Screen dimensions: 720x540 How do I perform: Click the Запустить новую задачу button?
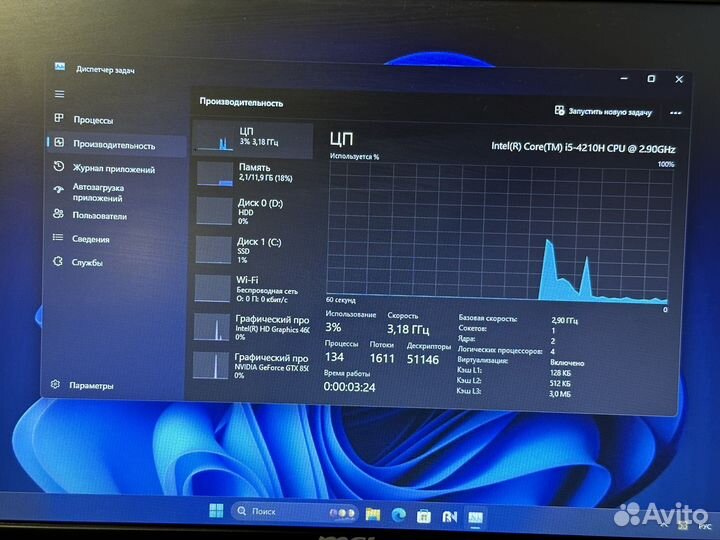click(x=603, y=111)
